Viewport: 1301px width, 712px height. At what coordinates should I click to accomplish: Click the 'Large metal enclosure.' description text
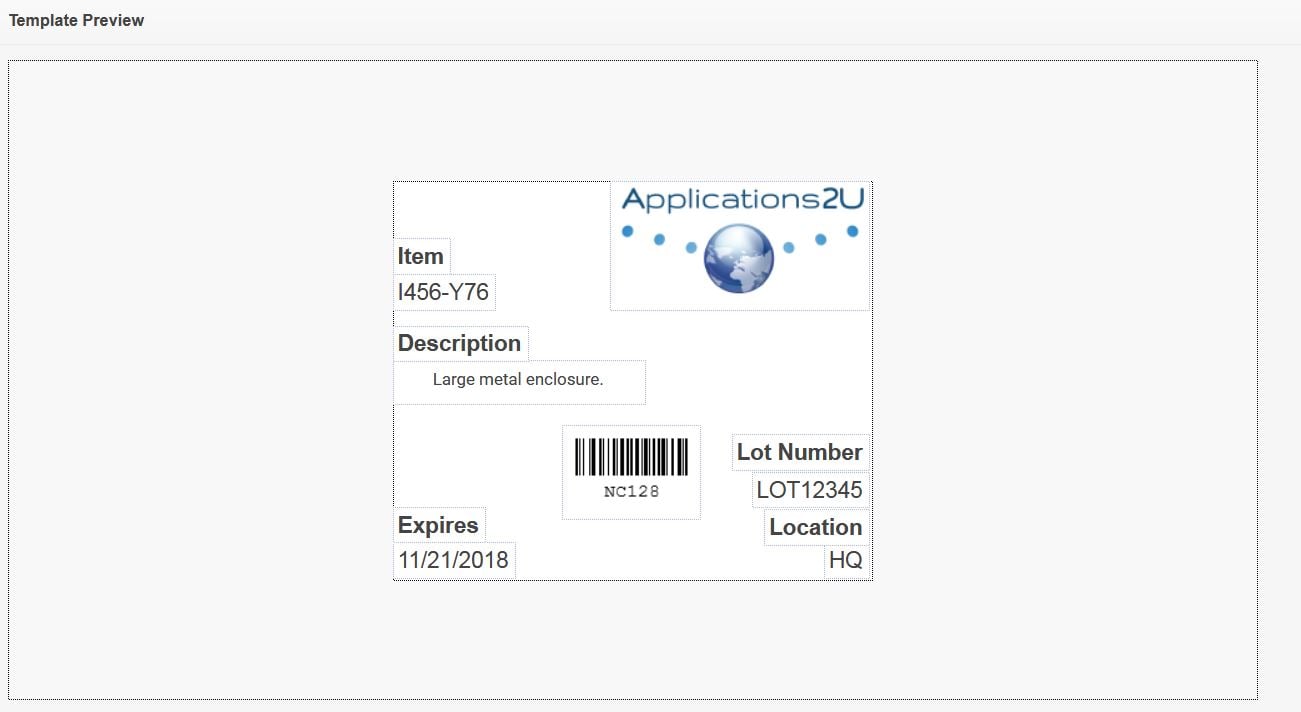coord(518,379)
